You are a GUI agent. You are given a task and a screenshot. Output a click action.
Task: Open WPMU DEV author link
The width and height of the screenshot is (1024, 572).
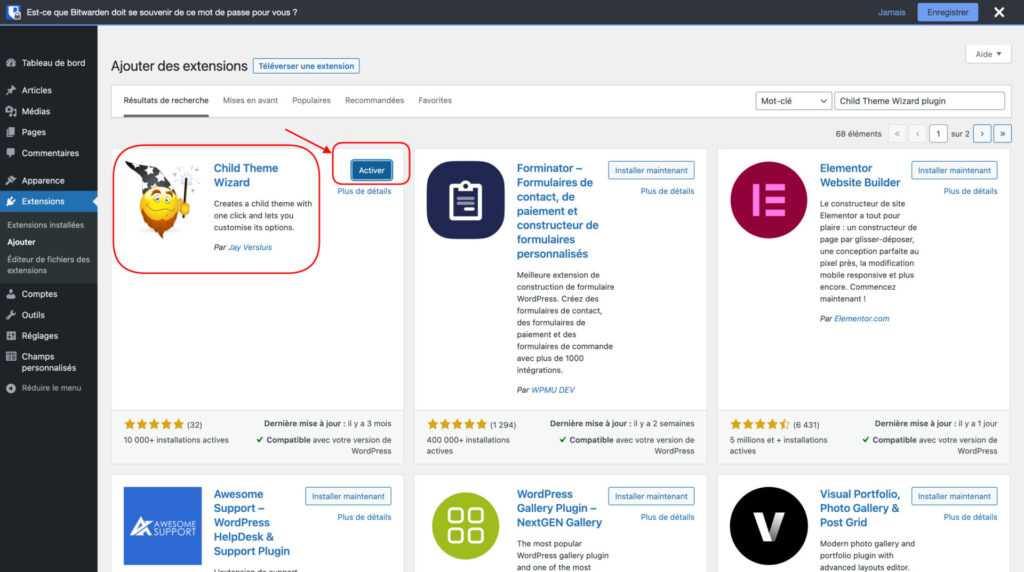552,389
